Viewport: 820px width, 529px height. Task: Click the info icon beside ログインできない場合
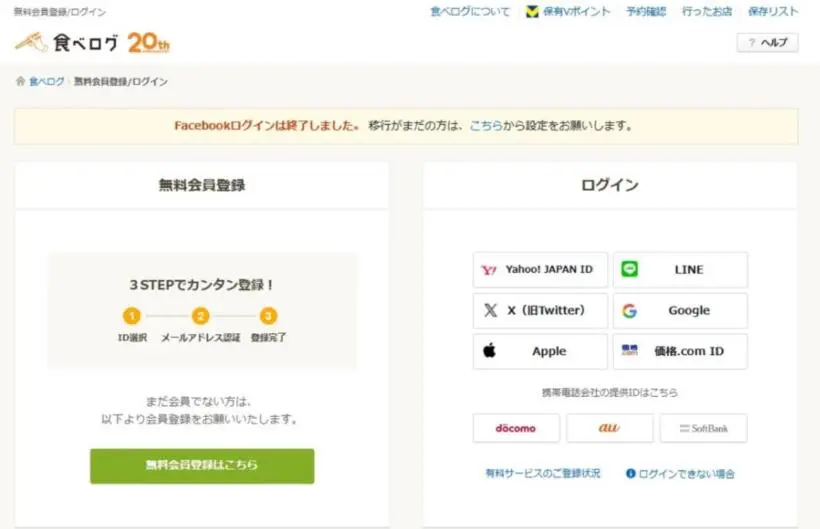pos(631,473)
